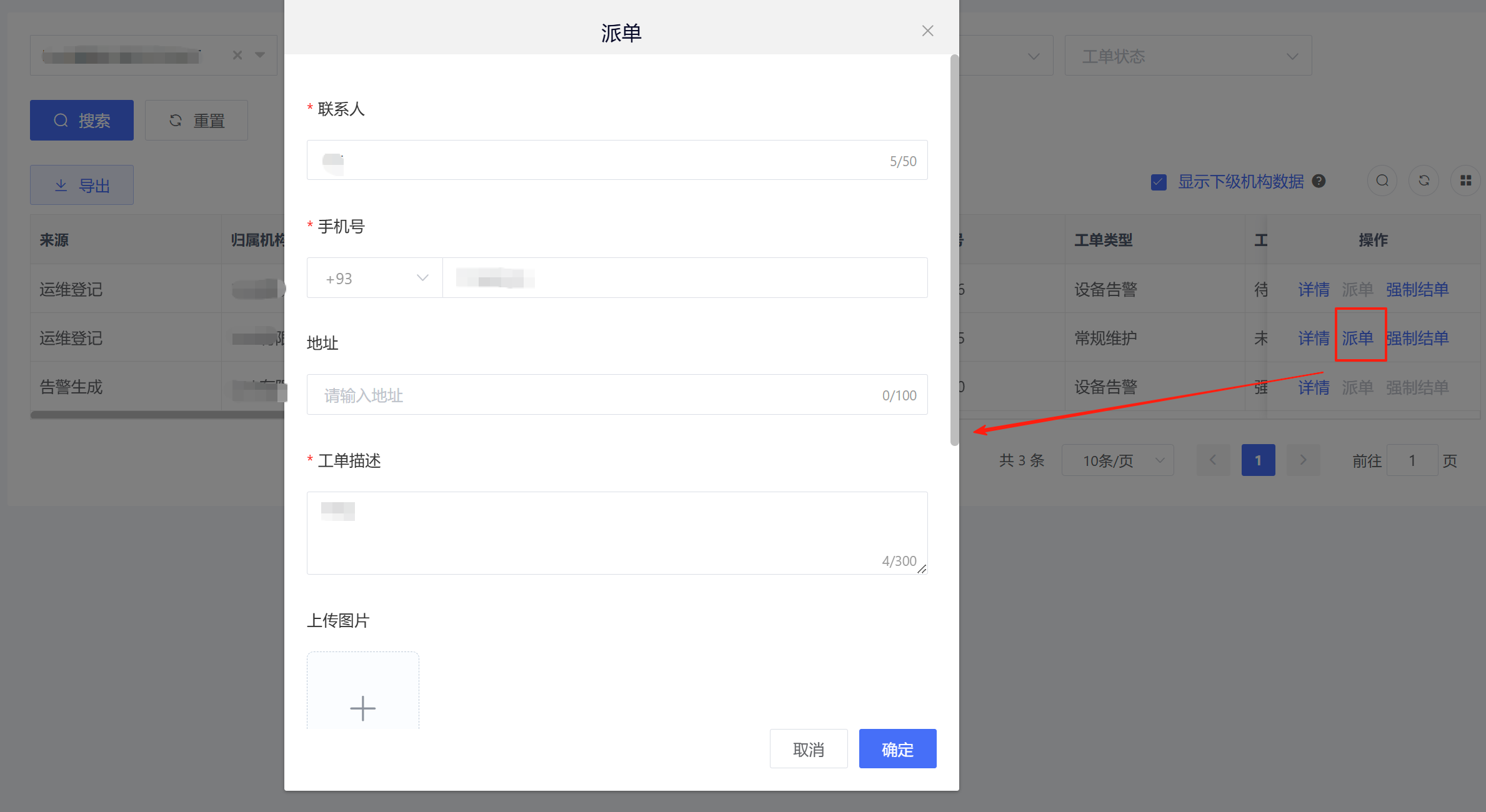Select page 1 in pagination

[x=1258, y=460]
